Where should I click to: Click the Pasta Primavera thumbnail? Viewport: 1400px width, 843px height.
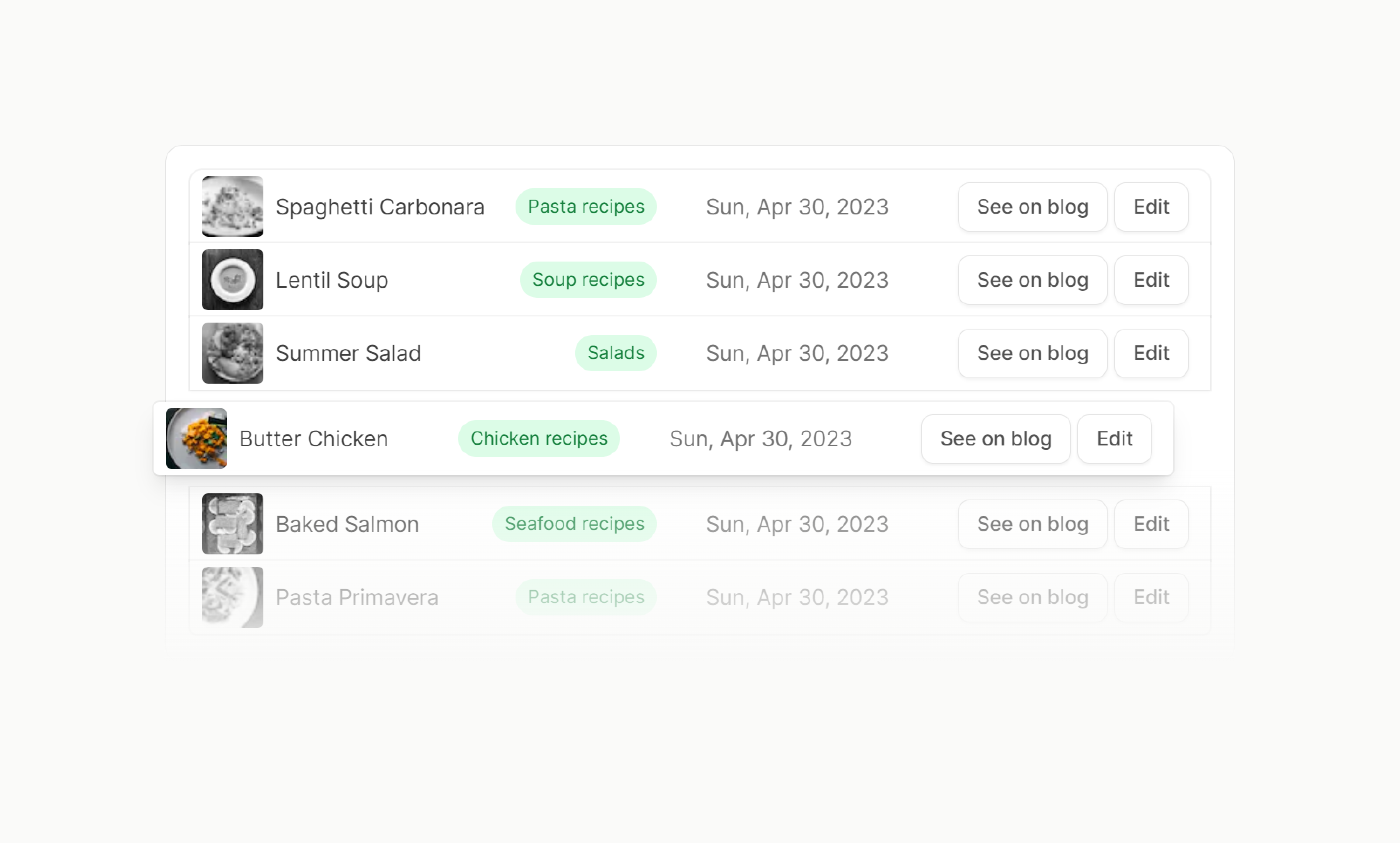click(232, 597)
